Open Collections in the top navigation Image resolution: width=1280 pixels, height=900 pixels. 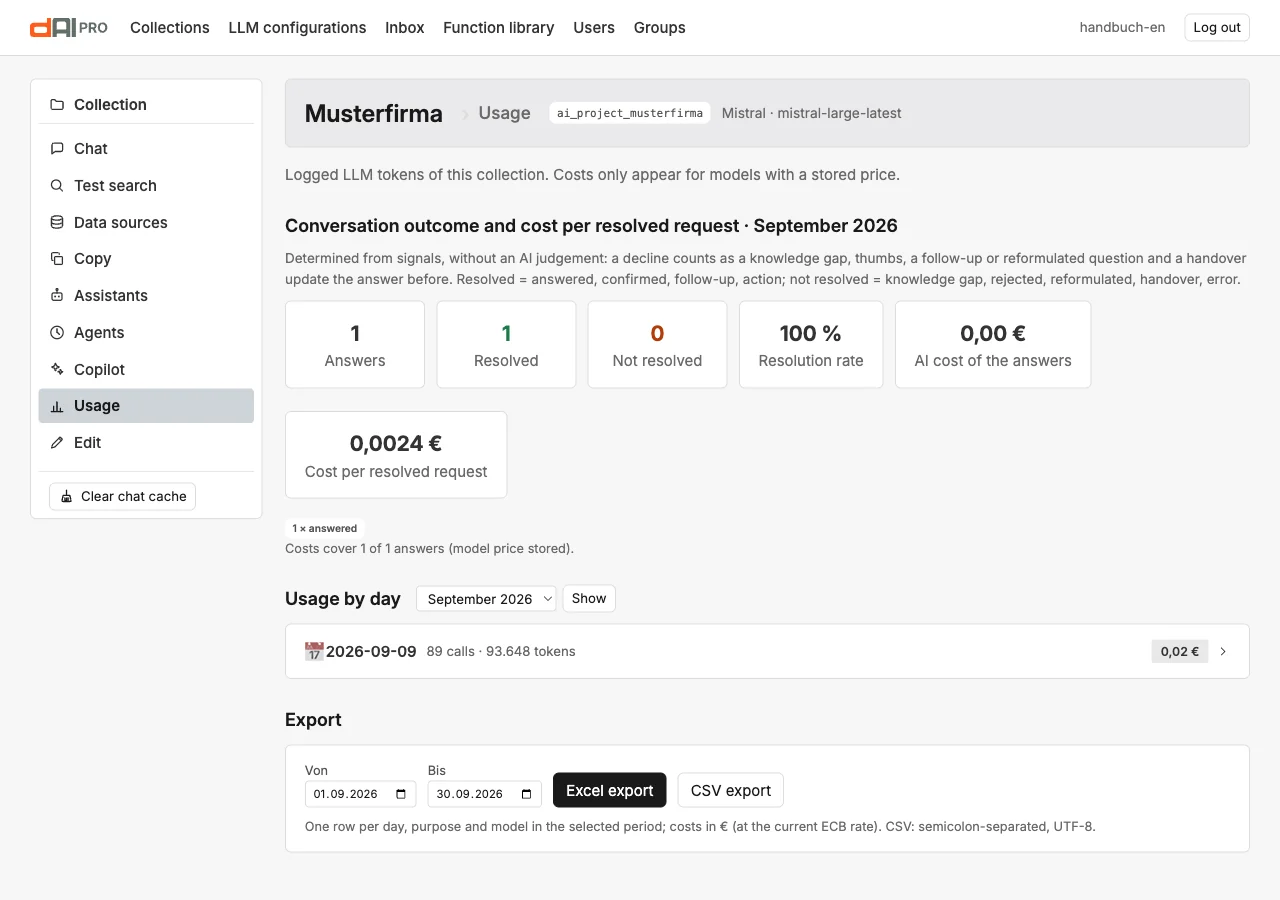pyautogui.click(x=170, y=28)
